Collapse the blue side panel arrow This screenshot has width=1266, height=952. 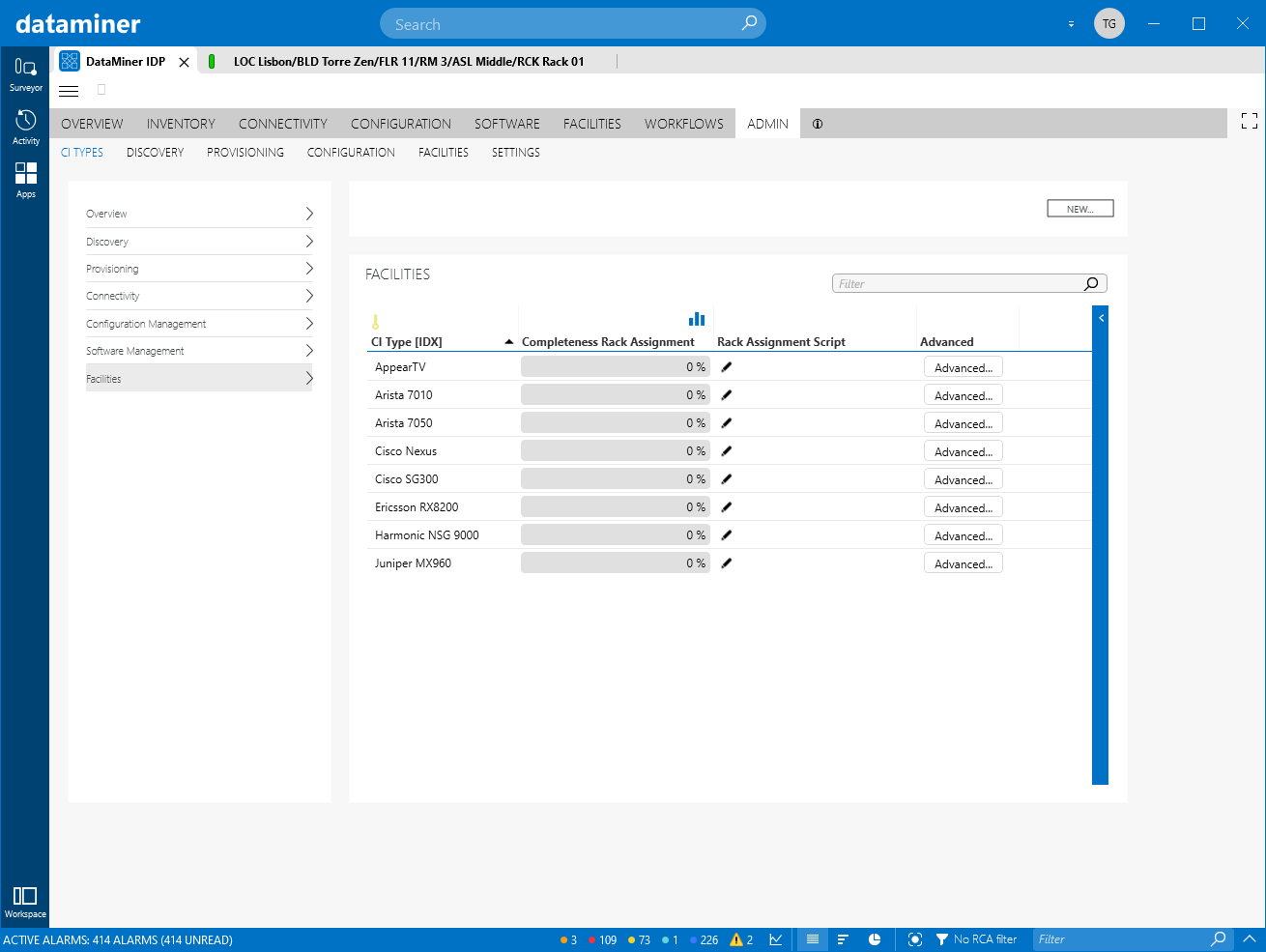(x=1100, y=317)
